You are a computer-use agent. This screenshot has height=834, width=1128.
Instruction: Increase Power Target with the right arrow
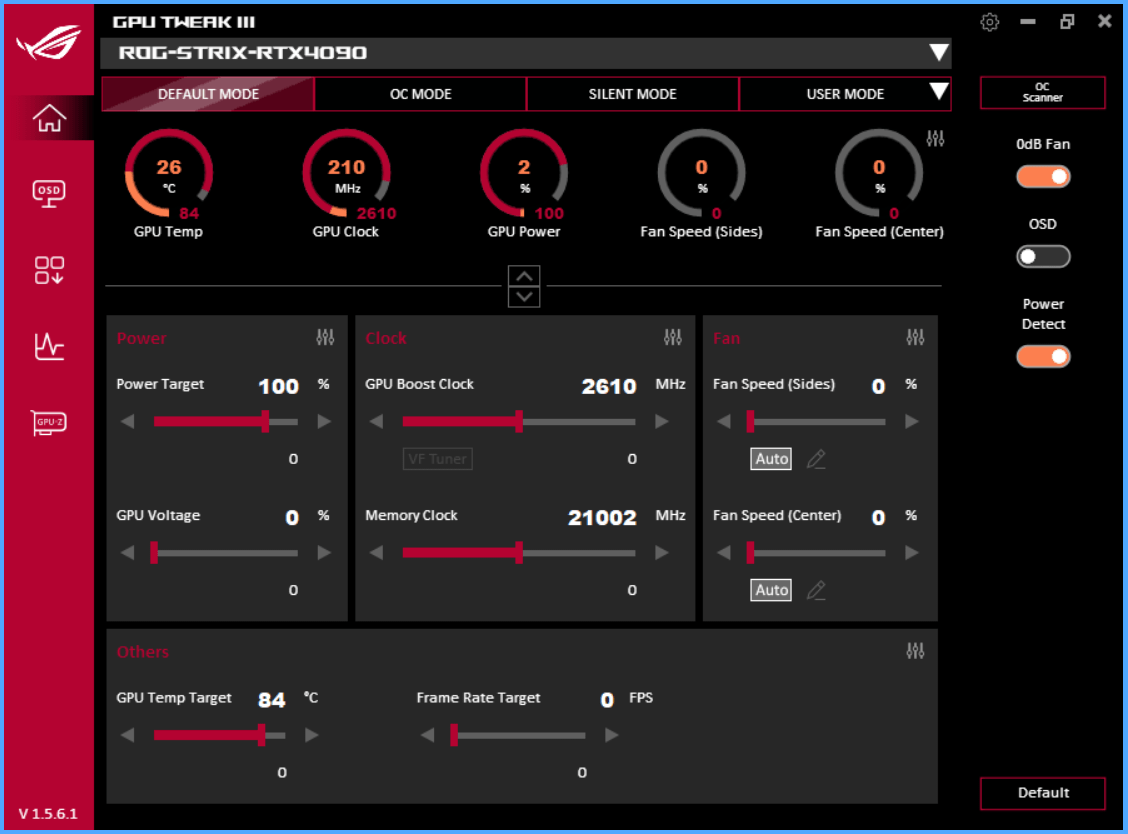(324, 421)
